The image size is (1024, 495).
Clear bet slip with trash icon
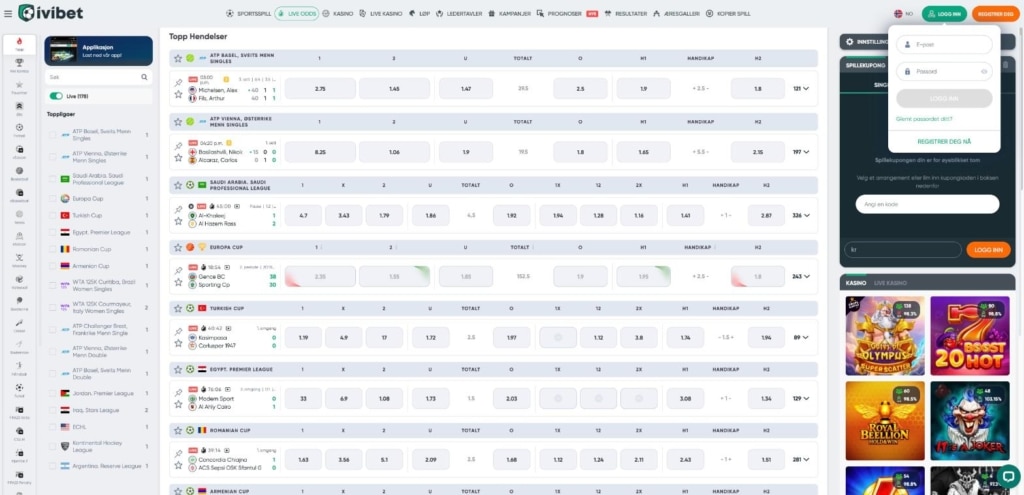(1006, 65)
